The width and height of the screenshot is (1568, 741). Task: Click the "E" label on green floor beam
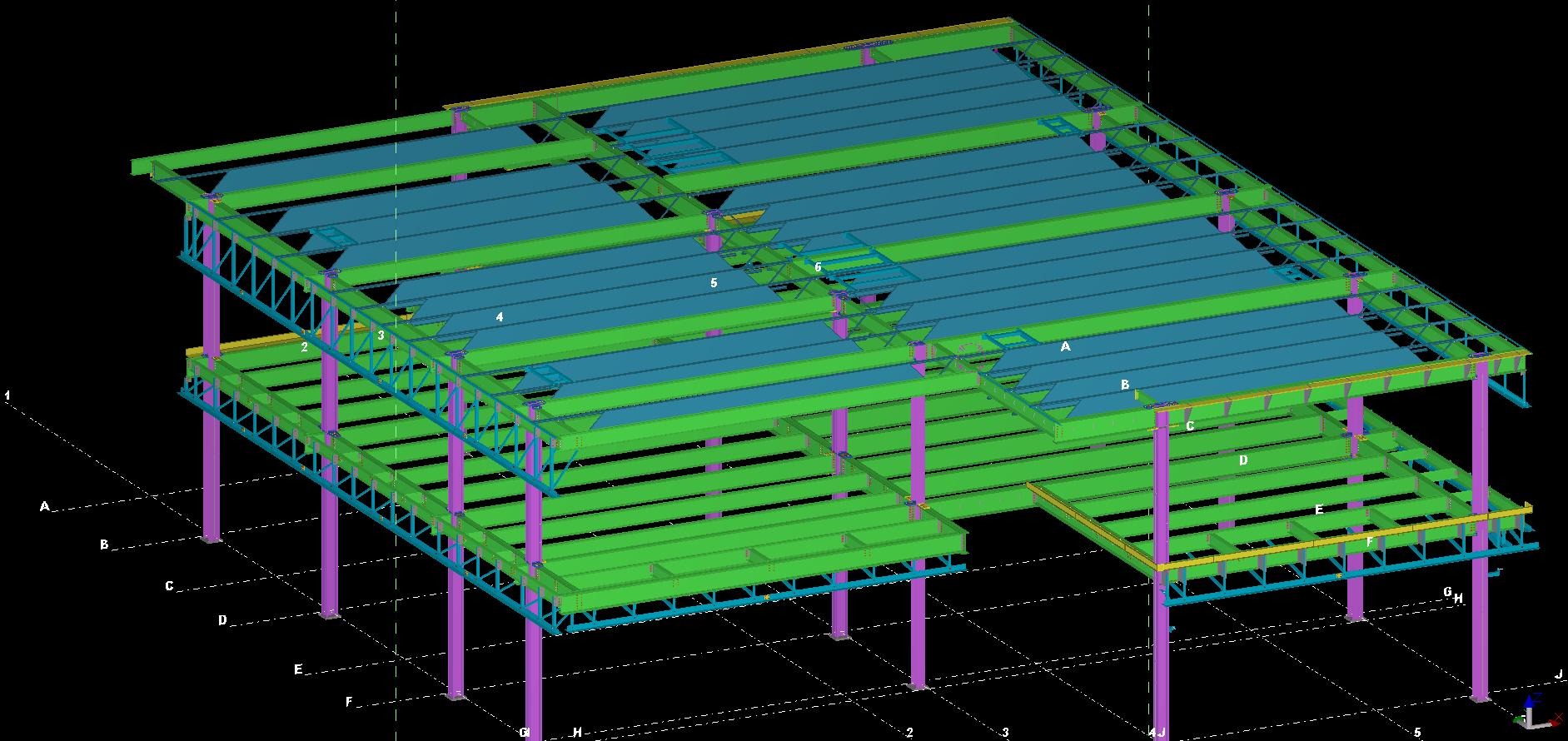pos(1319,509)
